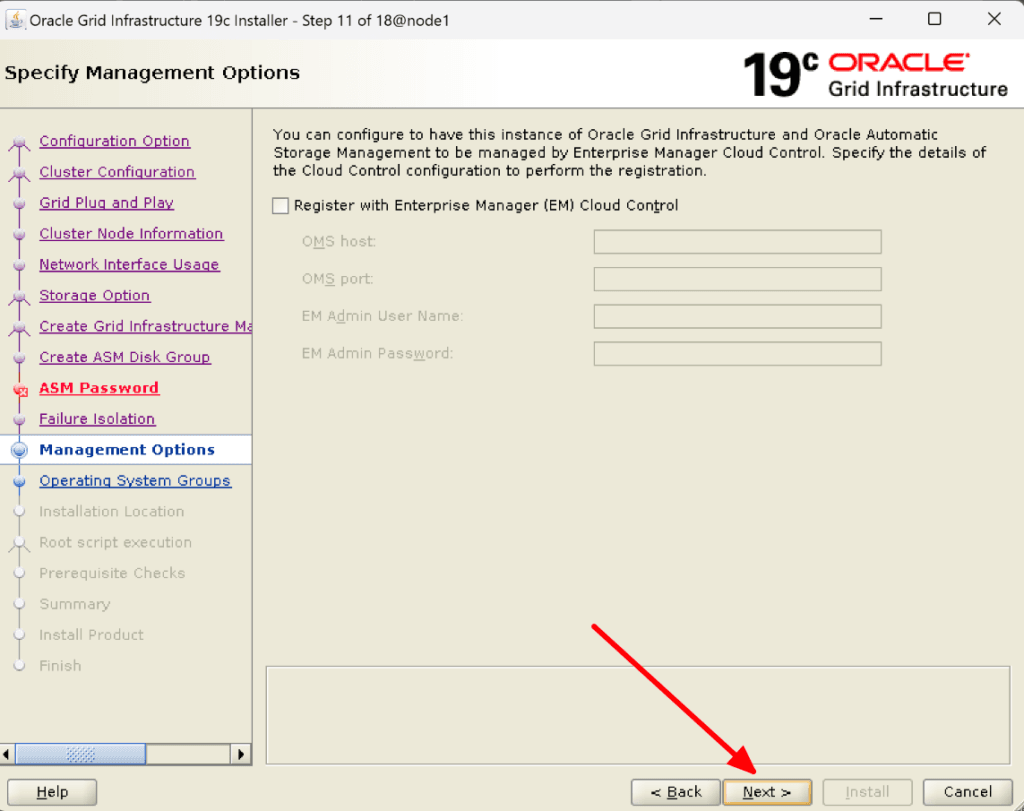1024x811 pixels.
Task: Click the OMS host input field
Action: pyautogui.click(x=737, y=242)
